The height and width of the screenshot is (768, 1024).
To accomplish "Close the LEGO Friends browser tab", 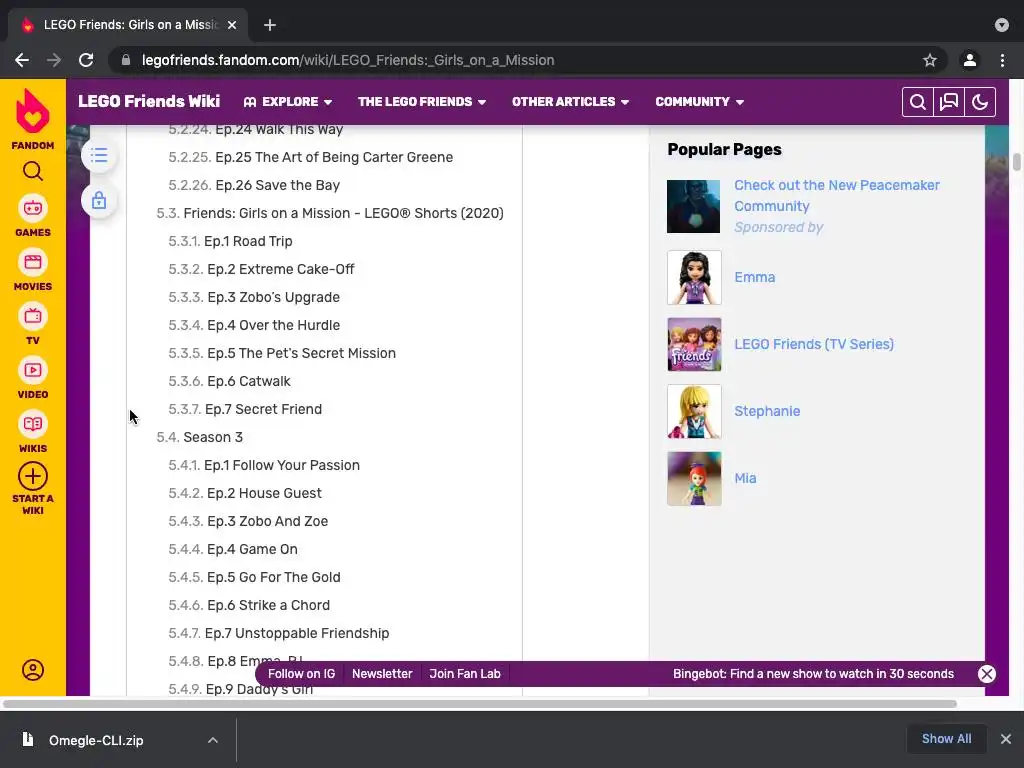I will 232,25.
